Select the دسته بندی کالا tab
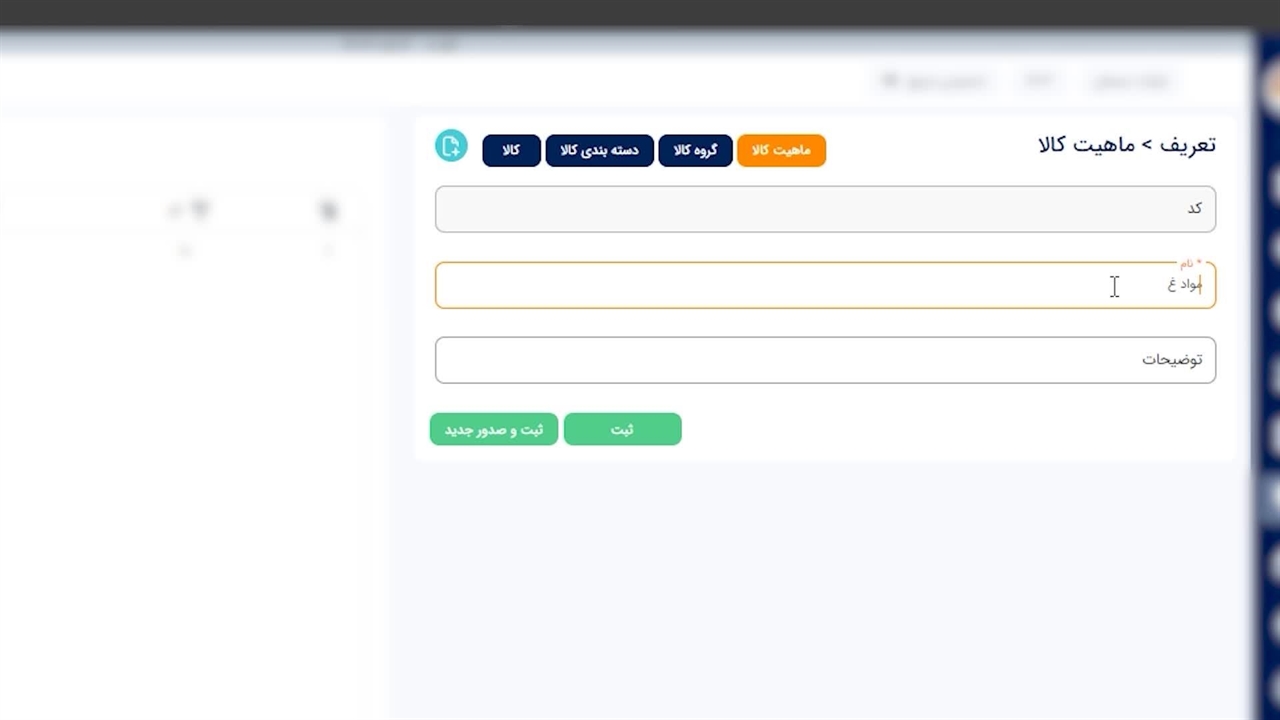The height and width of the screenshot is (720, 1280). (x=599, y=150)
